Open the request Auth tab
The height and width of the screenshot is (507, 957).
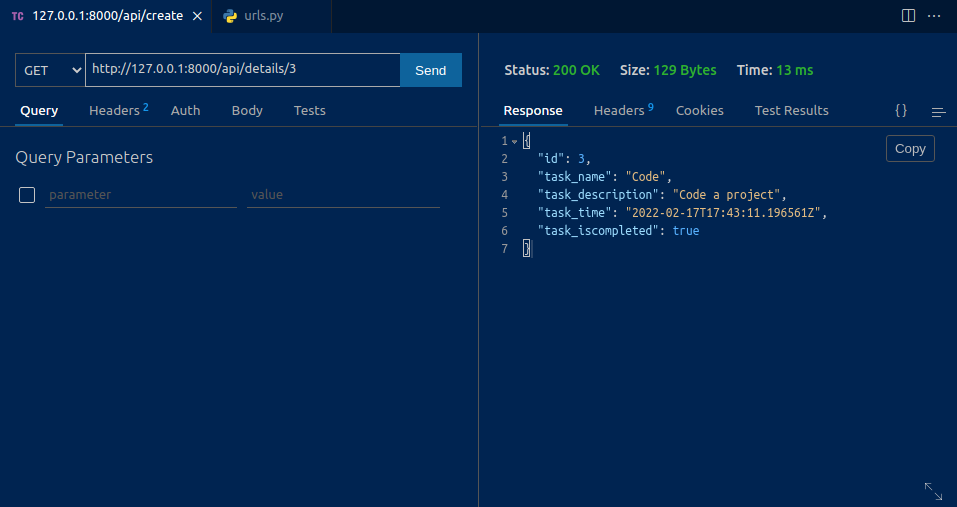pos(185,111)
